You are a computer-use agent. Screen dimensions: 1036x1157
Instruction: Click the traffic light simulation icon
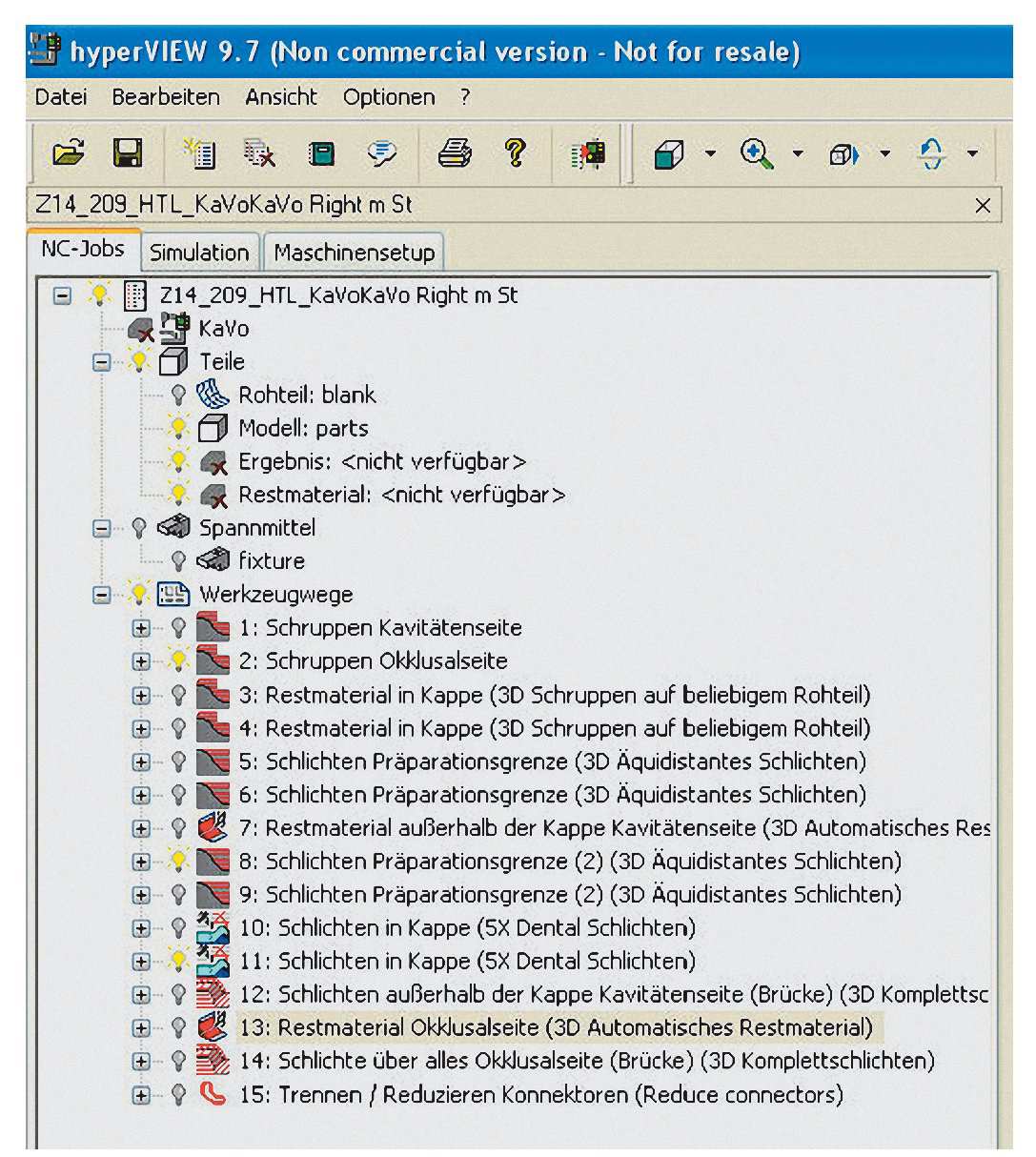pyautogui.click(x=588, y=153)
